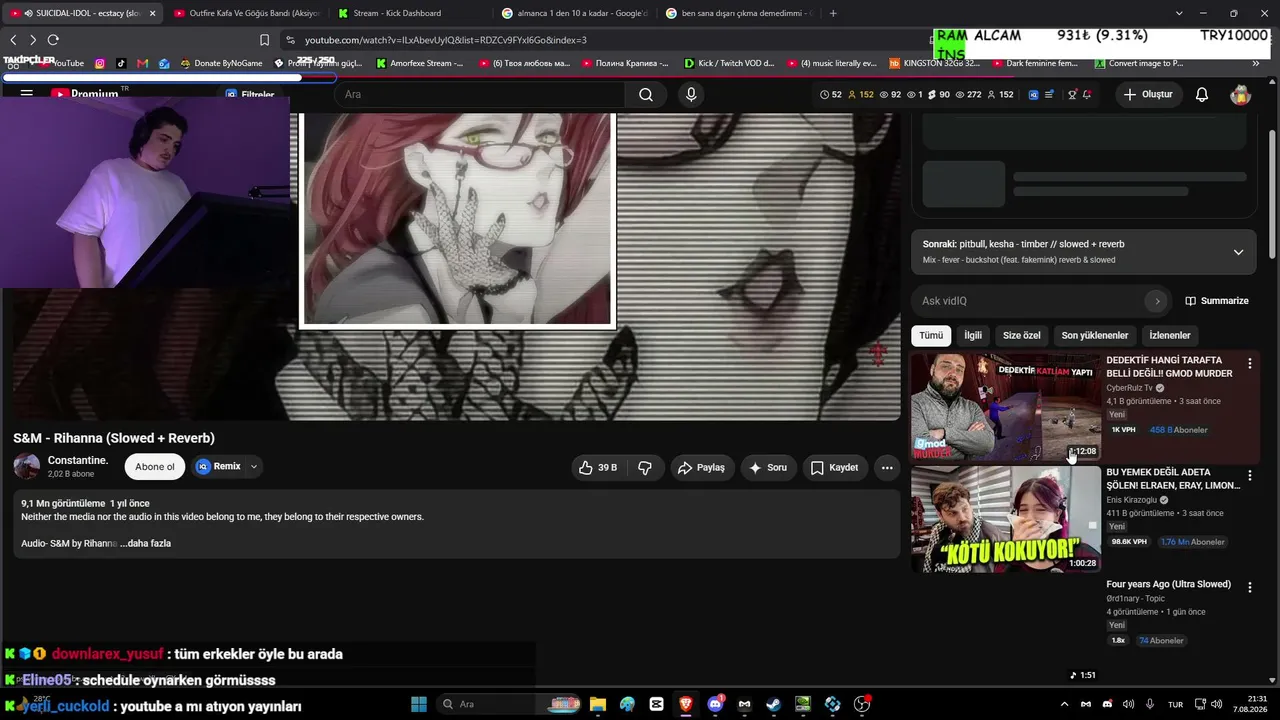Screen dimensions: 1280x720
Task: Click the TikTok bookmark icon
Action: pos(121,63)
